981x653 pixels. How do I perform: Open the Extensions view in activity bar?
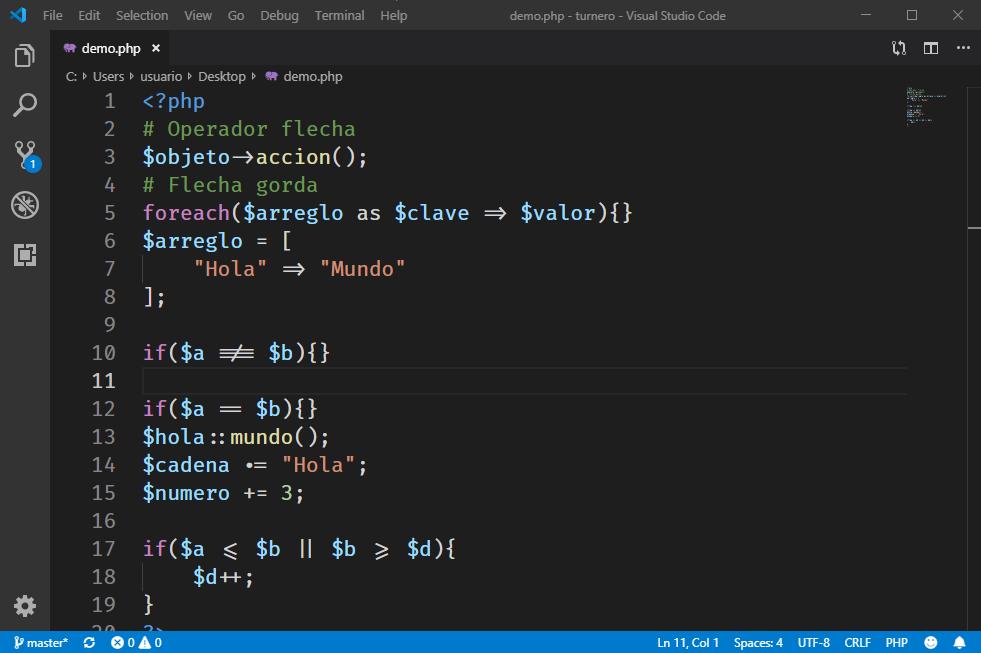point(24,255)
